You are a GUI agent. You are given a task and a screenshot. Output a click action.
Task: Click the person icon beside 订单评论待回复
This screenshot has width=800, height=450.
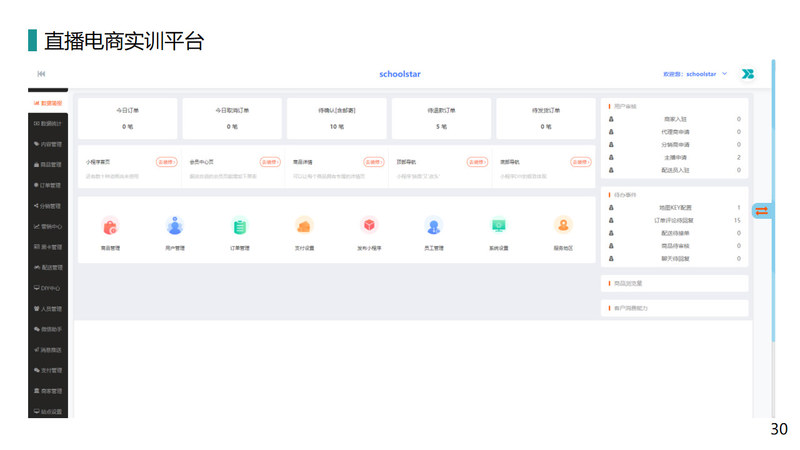click(611, 220)
